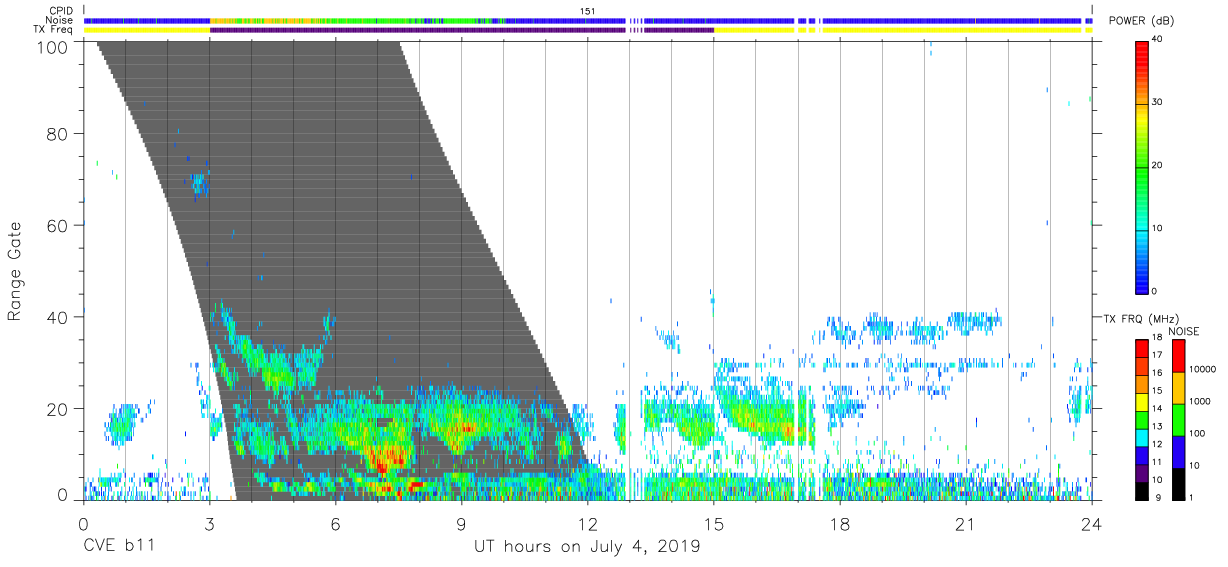This screenshot has width=1228, height=567.
Task: Click the Range Gate y-axis title
Action: (15, 271)
